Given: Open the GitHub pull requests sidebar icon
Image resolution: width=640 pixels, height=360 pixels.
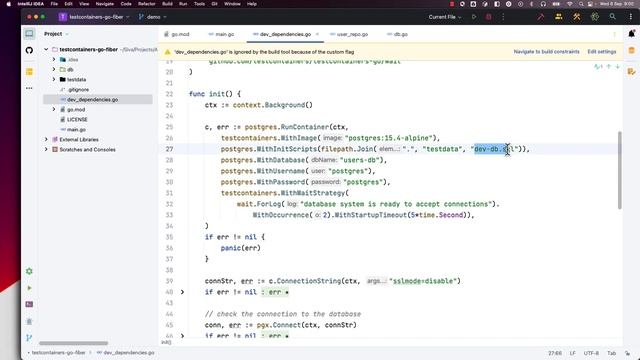Looking at the screenshot, I should pyautogui.click(x=29, y=51).
